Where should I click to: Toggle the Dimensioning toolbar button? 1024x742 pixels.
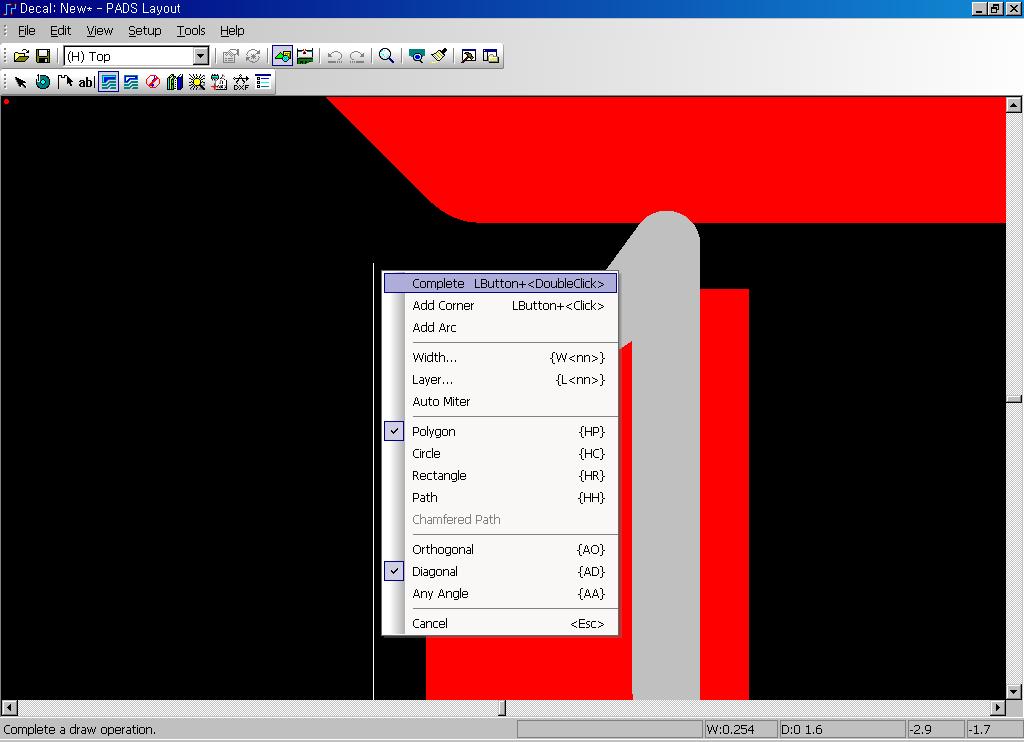[x=305, y=56]
